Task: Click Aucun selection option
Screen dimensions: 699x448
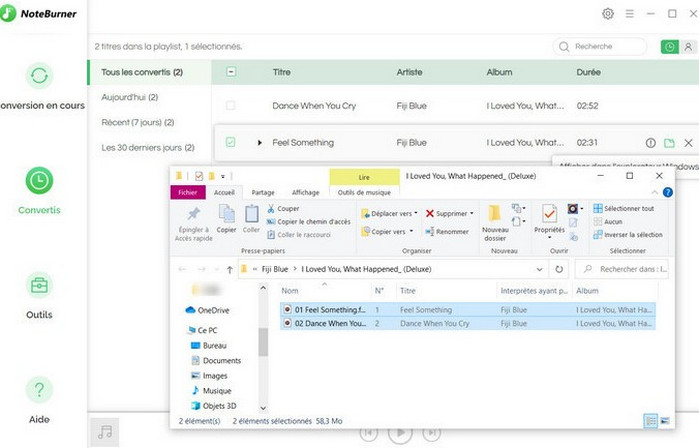Action: [608, 222]
